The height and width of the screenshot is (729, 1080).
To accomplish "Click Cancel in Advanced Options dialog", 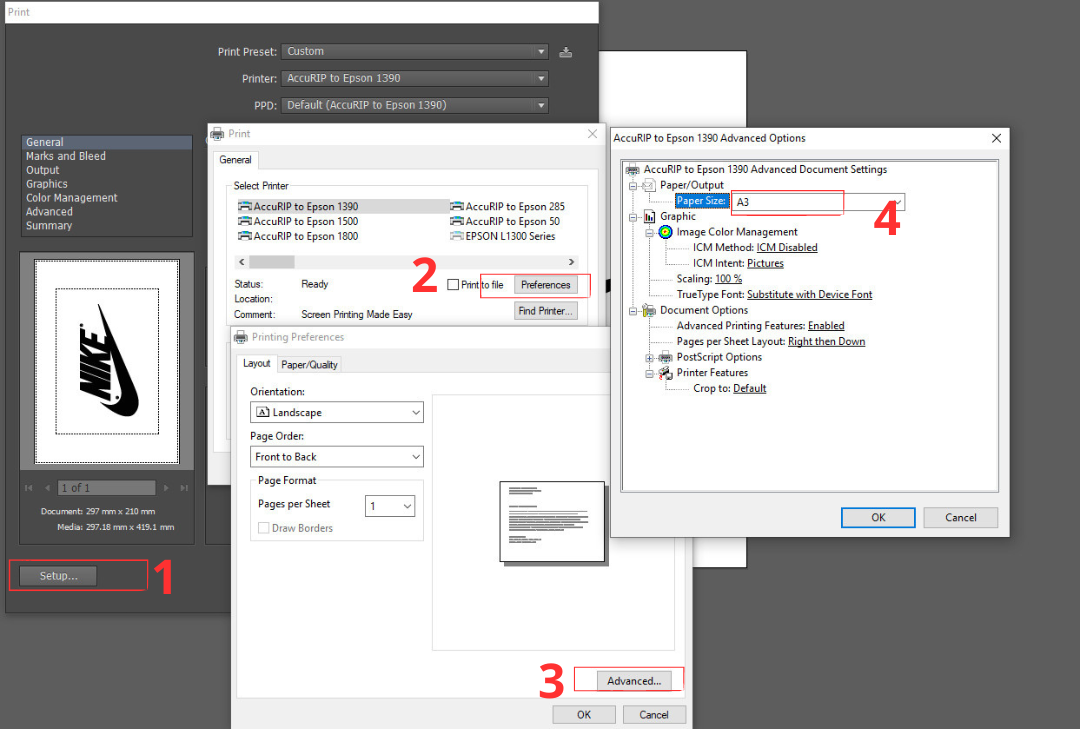I will coord(960,517).
